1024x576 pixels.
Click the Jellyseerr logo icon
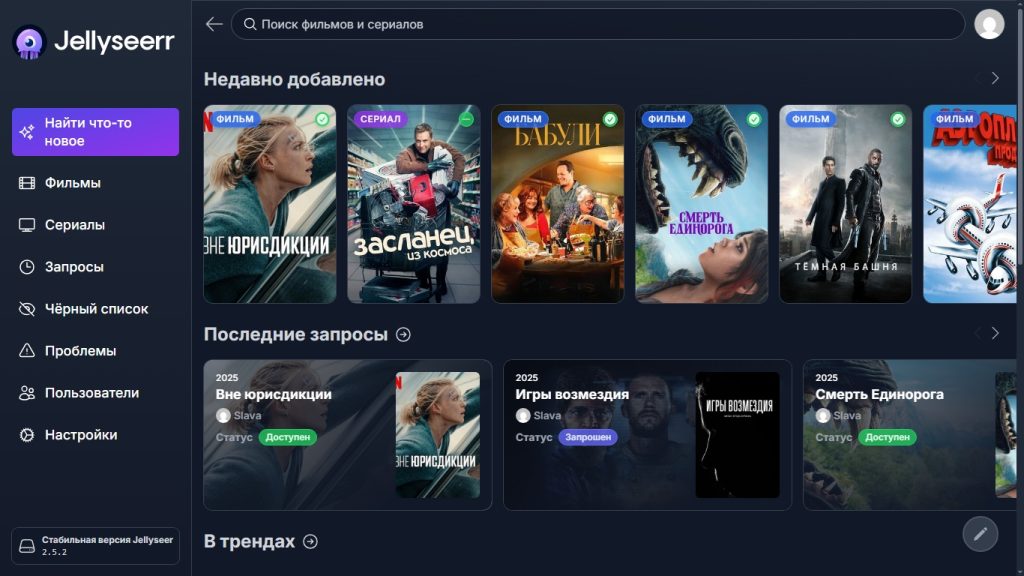29,42
